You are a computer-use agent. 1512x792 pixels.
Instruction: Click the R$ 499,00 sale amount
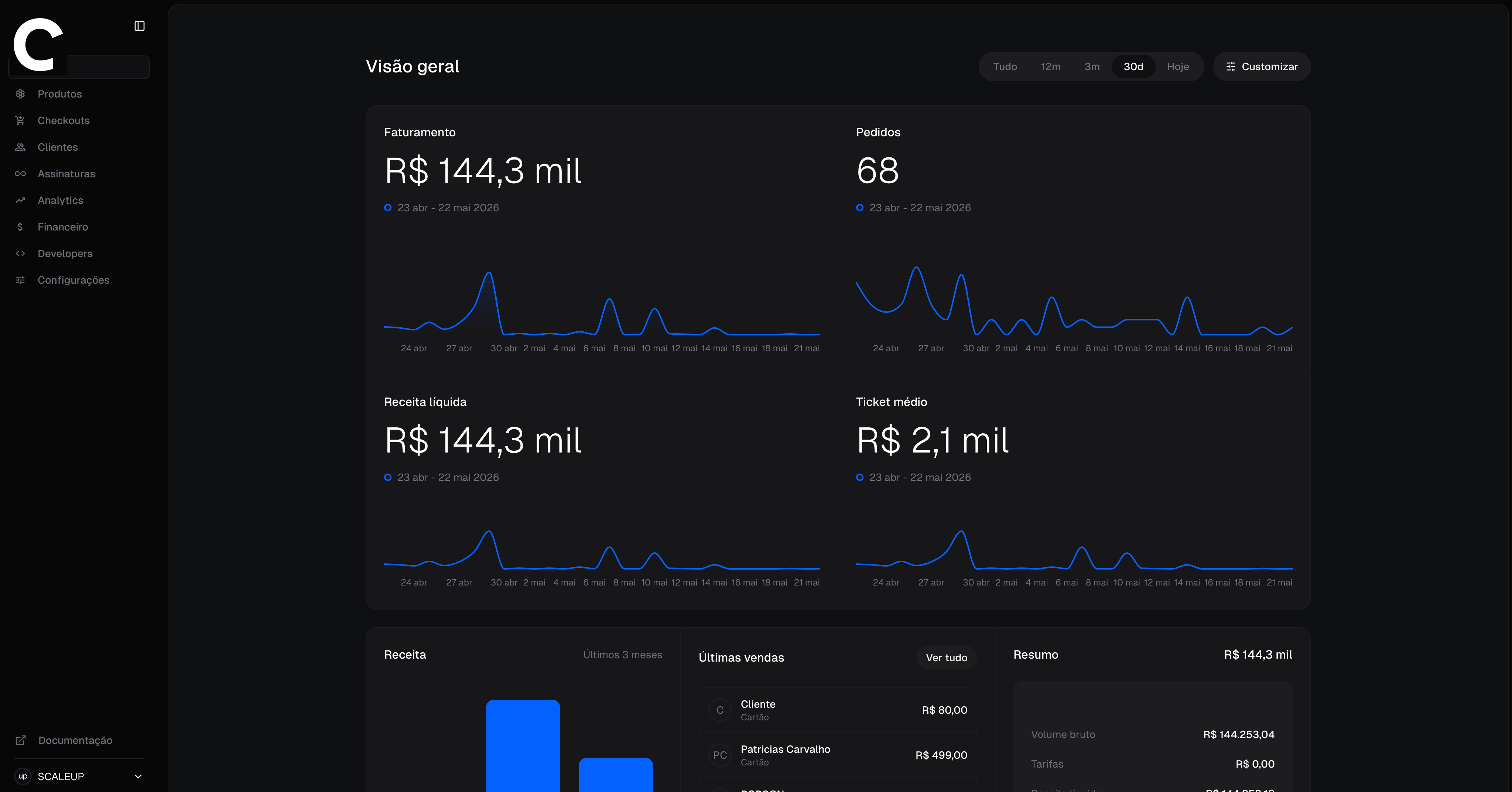point(941,755)
